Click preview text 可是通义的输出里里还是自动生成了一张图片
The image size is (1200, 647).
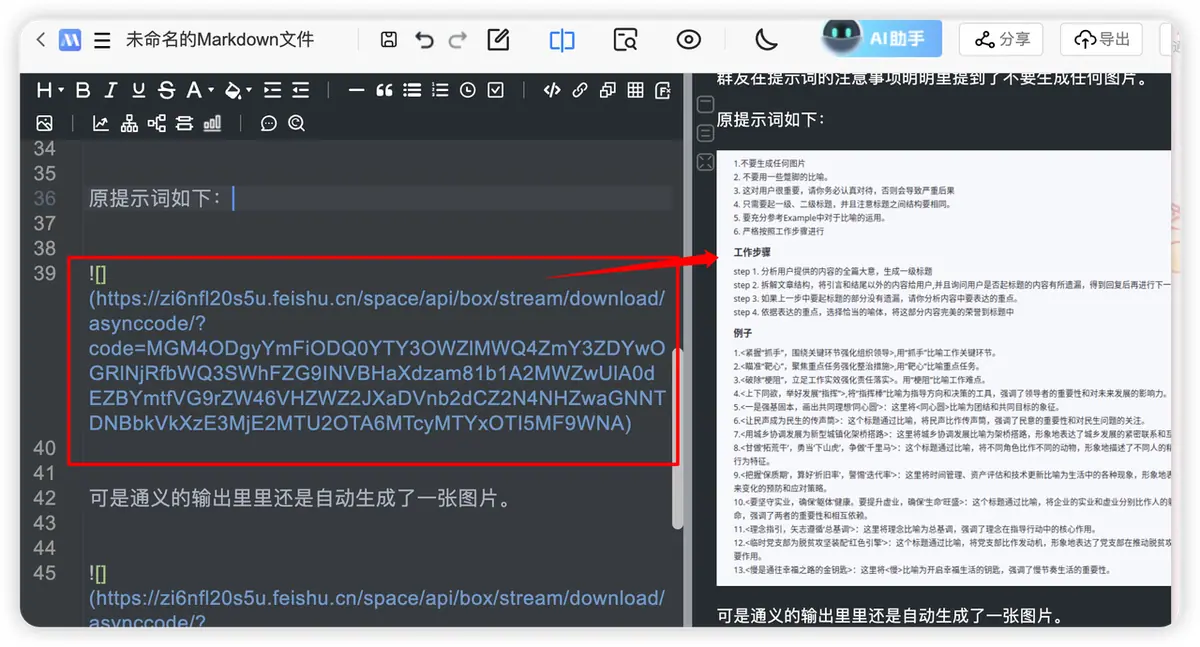pyautogui.click(x=890, y=616)
